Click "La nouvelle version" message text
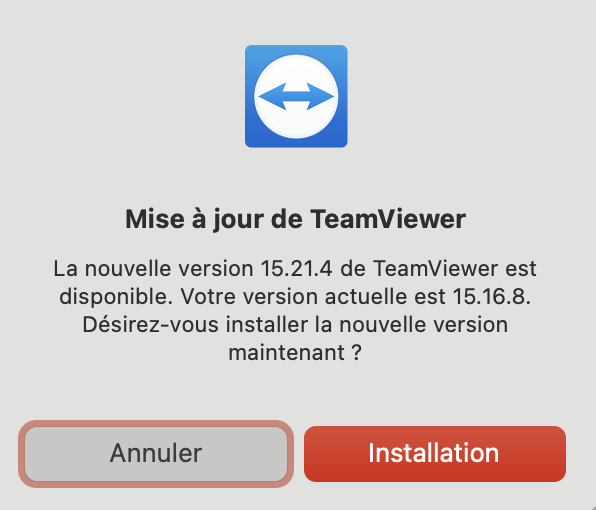 154,269
